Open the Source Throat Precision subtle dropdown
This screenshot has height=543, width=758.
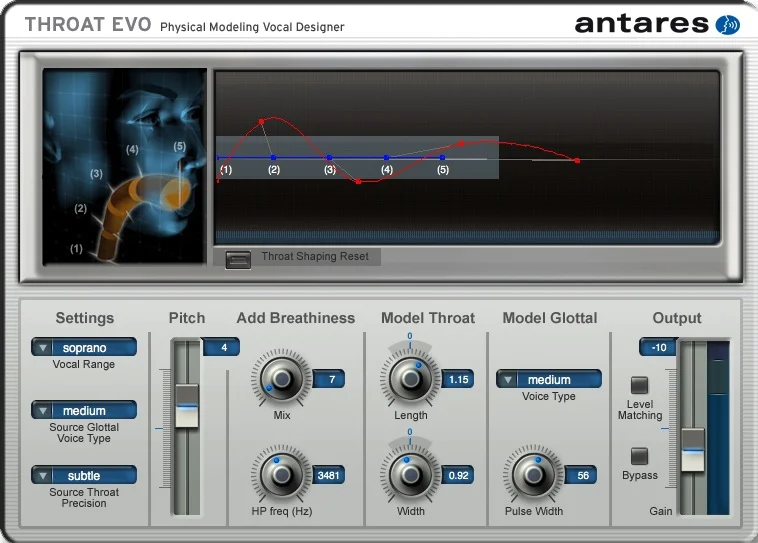[84, 475]
